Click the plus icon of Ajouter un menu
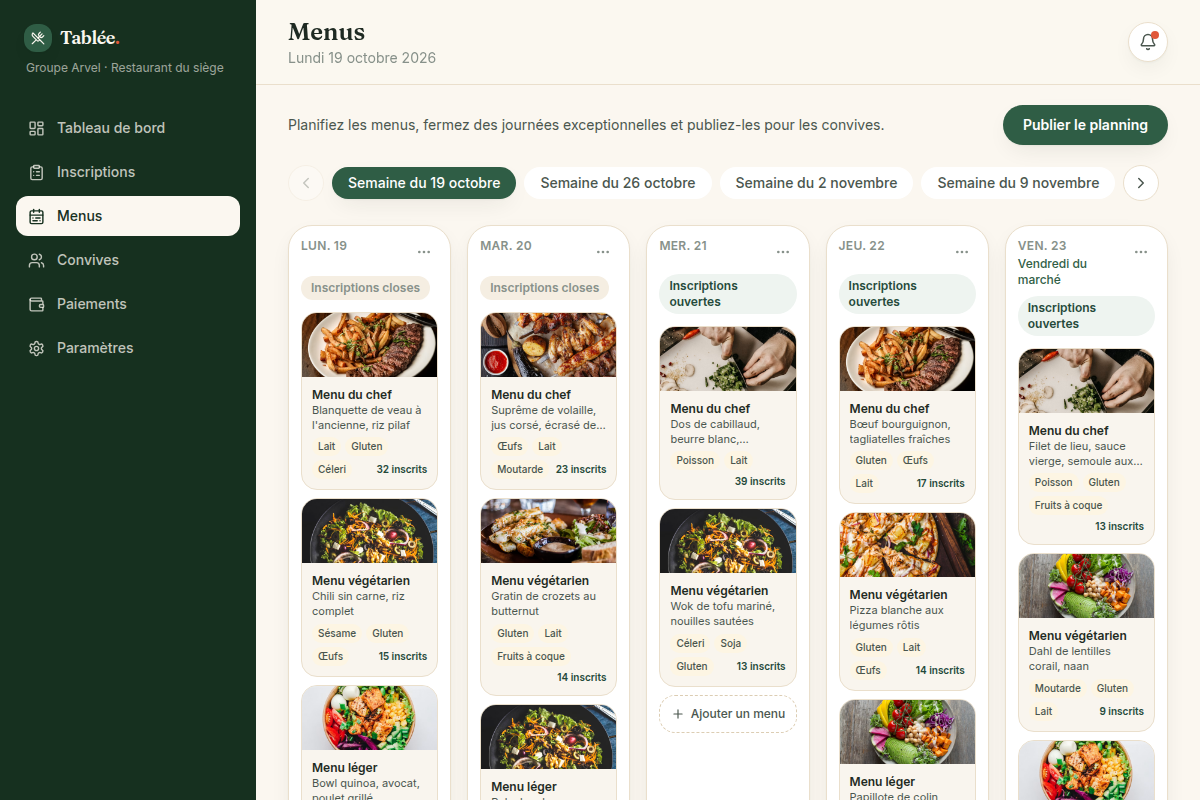The image size is (1200, 800). [x=678, y=714]
